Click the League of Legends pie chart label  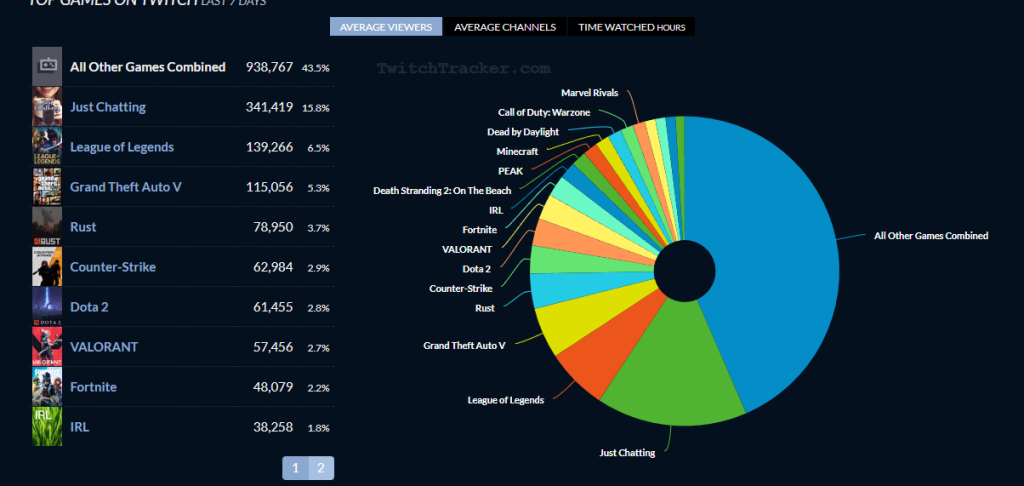(505, 400)
